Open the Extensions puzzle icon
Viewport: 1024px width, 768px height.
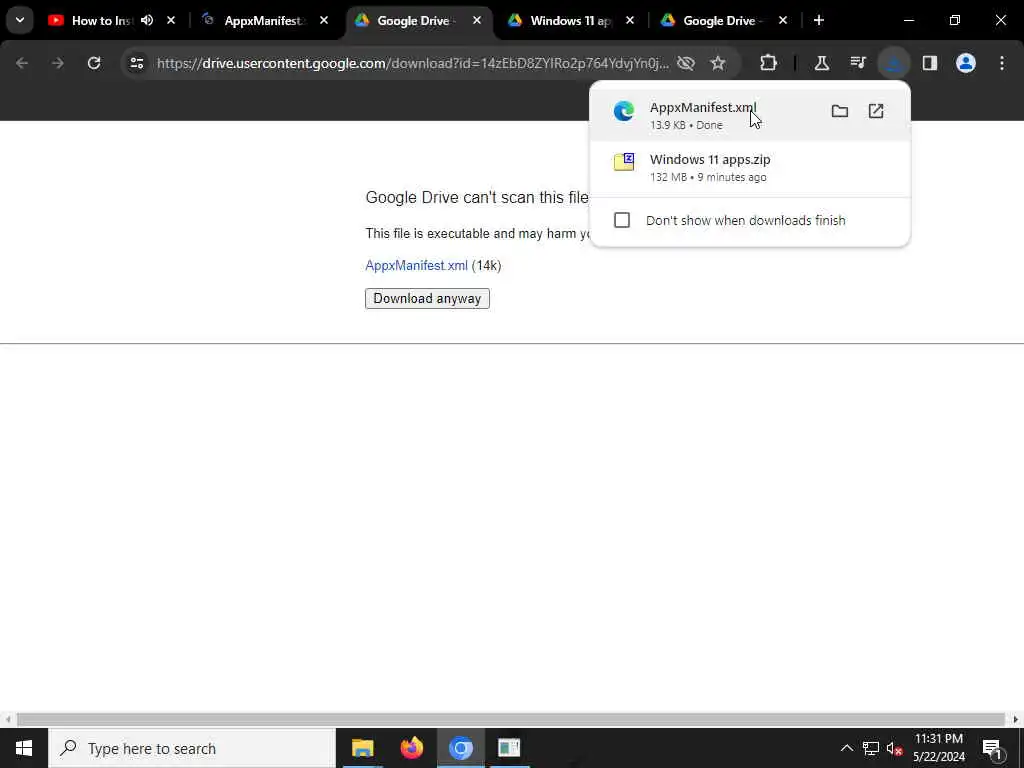[x=769, y=63]
